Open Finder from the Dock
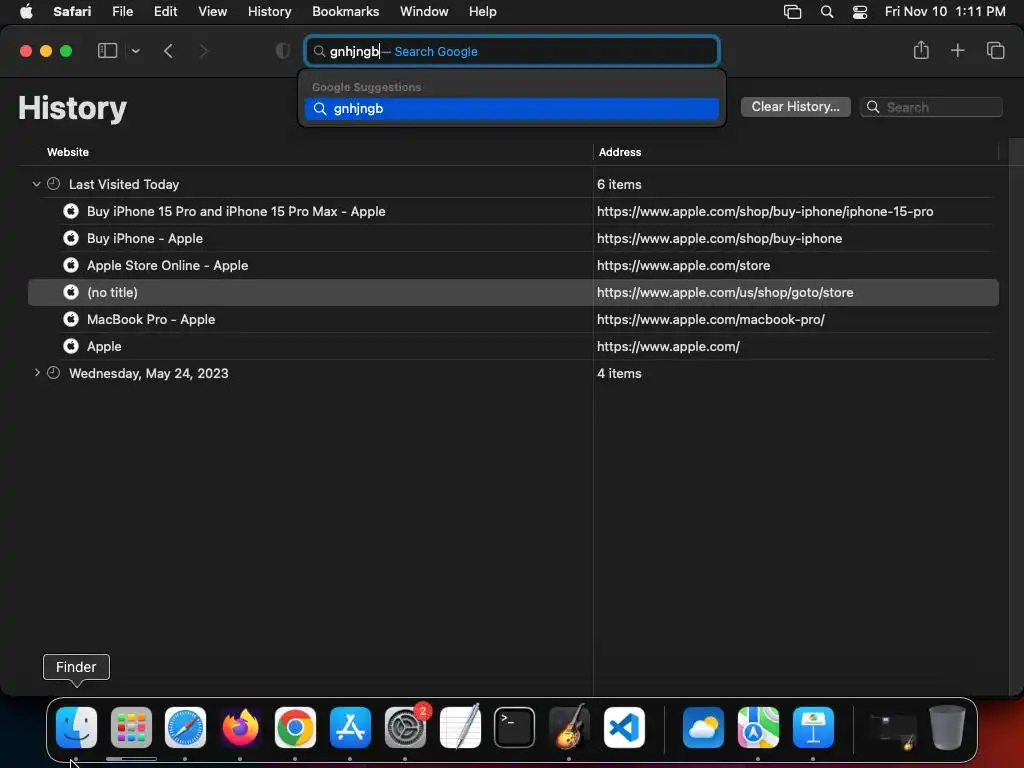1024x768 pixels. pyautogui.click(x=76, y=727)
